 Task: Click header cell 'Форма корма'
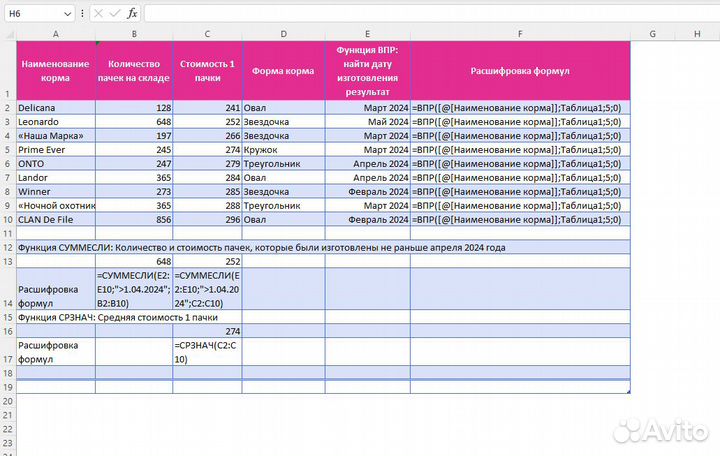point(283,71)
